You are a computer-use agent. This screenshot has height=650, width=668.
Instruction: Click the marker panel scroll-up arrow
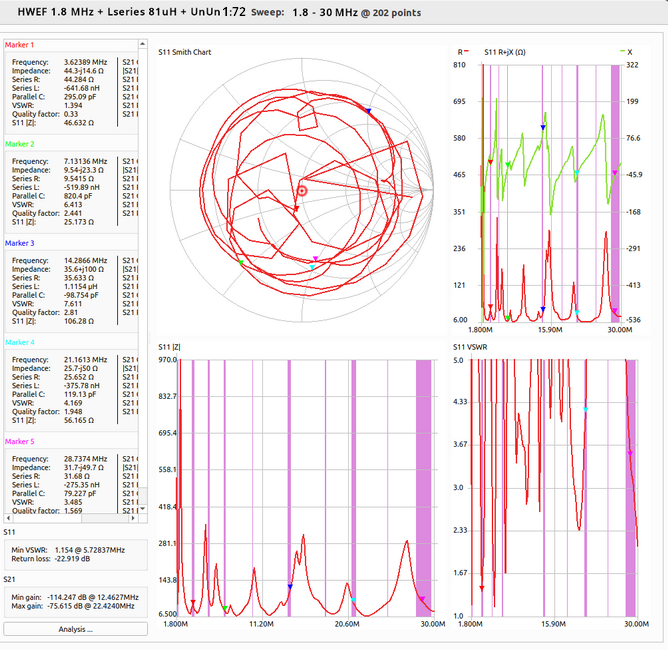(x=143, y=44)
